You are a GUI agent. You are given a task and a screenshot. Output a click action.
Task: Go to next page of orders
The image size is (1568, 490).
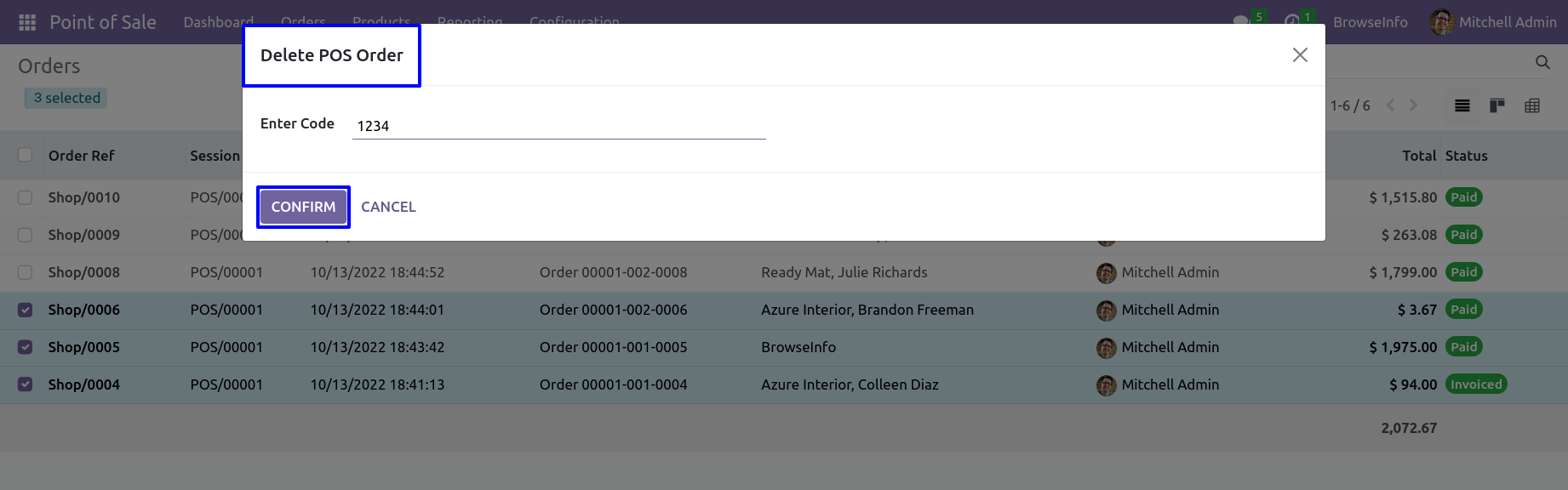click(1413, 105)
